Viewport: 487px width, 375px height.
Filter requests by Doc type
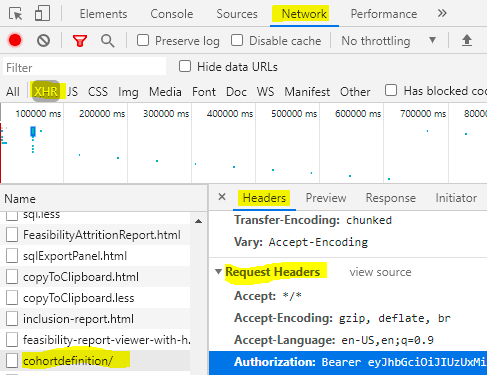236,91
